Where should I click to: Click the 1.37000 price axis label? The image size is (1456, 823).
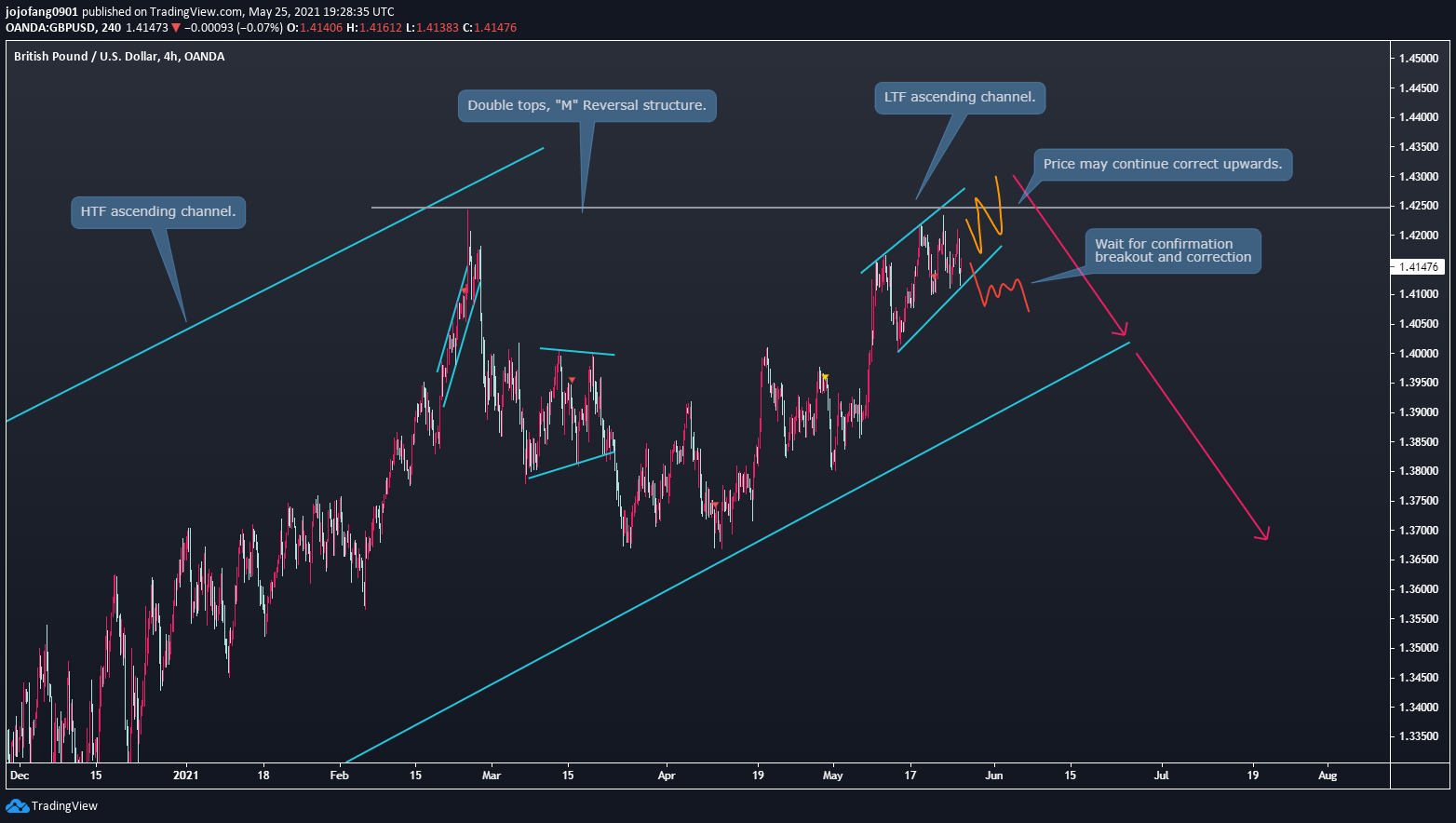(x=1418, y=531)
